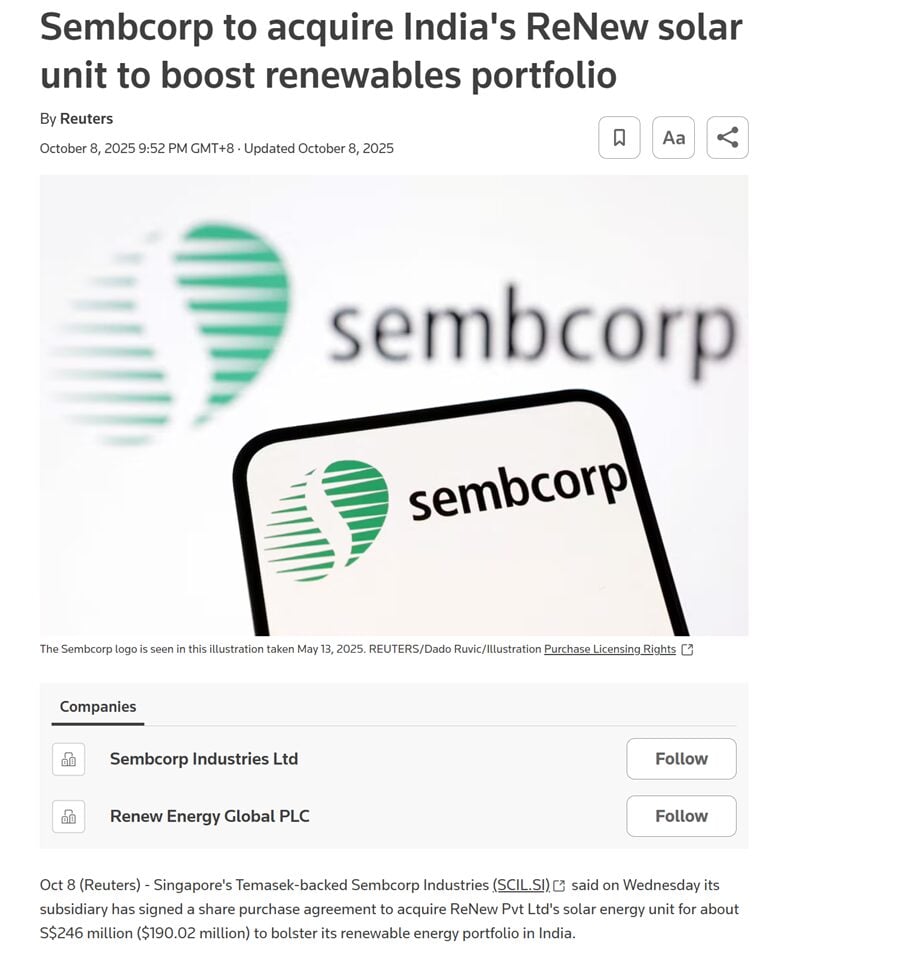Follow Sembcorp Industries Ltd
This screenshot has width=901, height=956.
click(x=681, y=759)
